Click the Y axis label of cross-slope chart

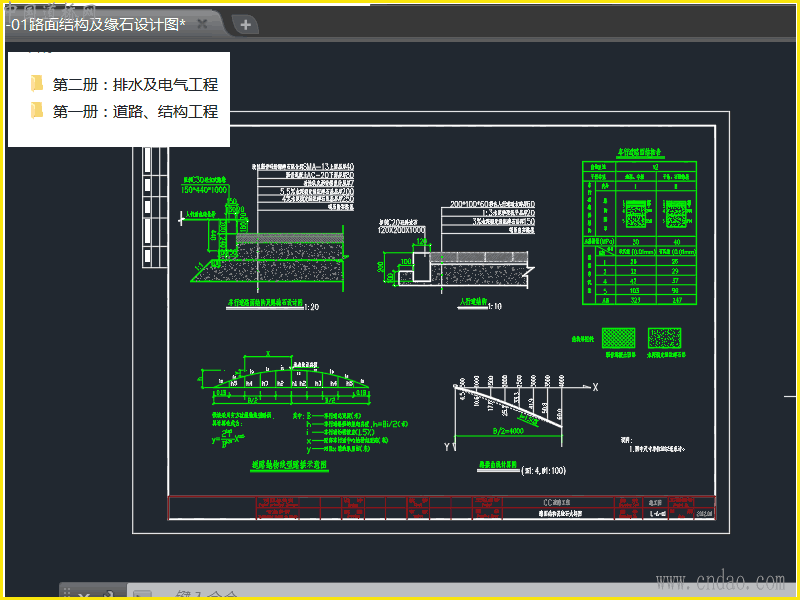pyautogui.click(x=447, y=447)
